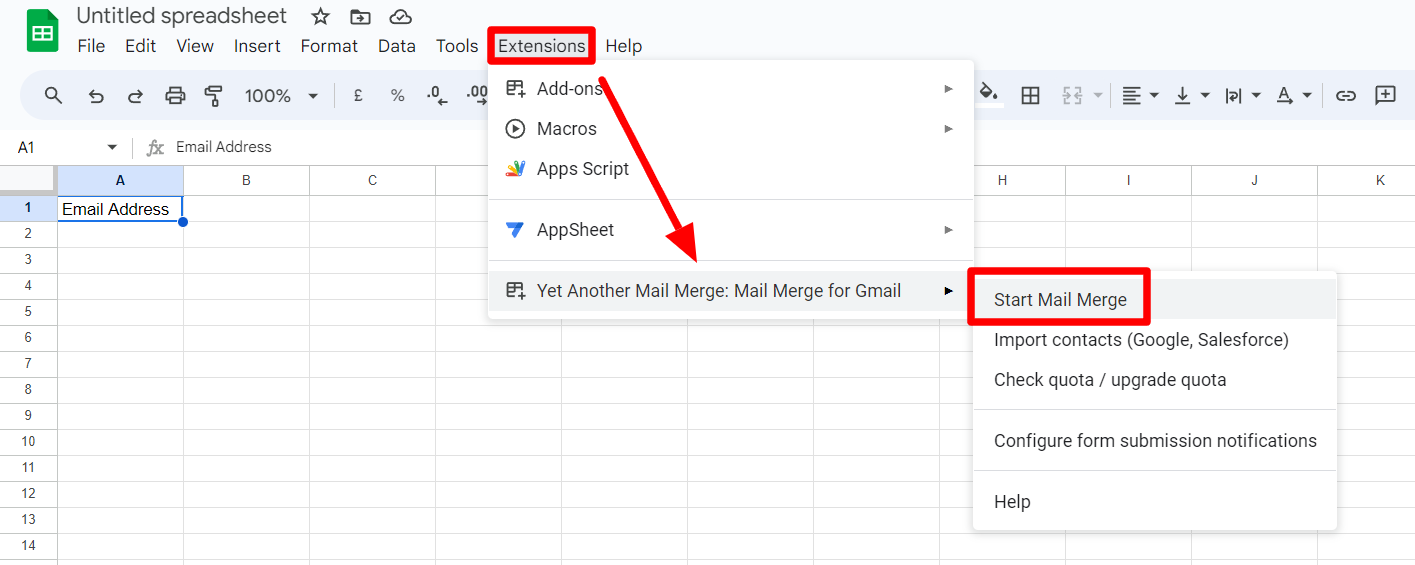Choose Start Mail Merge
1415x565 pixels.
pyautogui.click(x=1155, y=299)
